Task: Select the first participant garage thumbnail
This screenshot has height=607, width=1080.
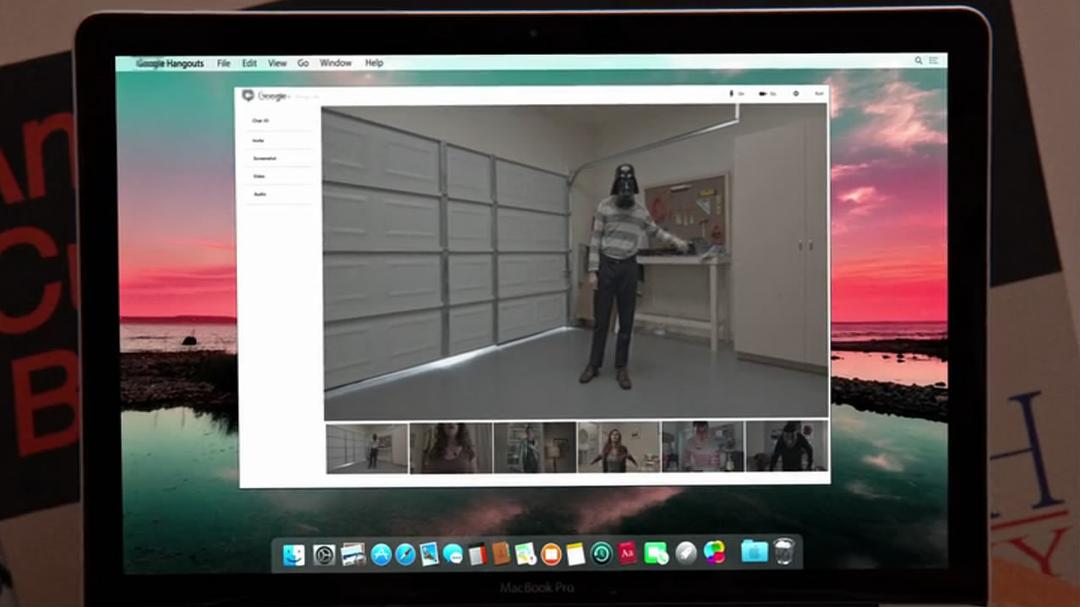Action: pos(367,447)
